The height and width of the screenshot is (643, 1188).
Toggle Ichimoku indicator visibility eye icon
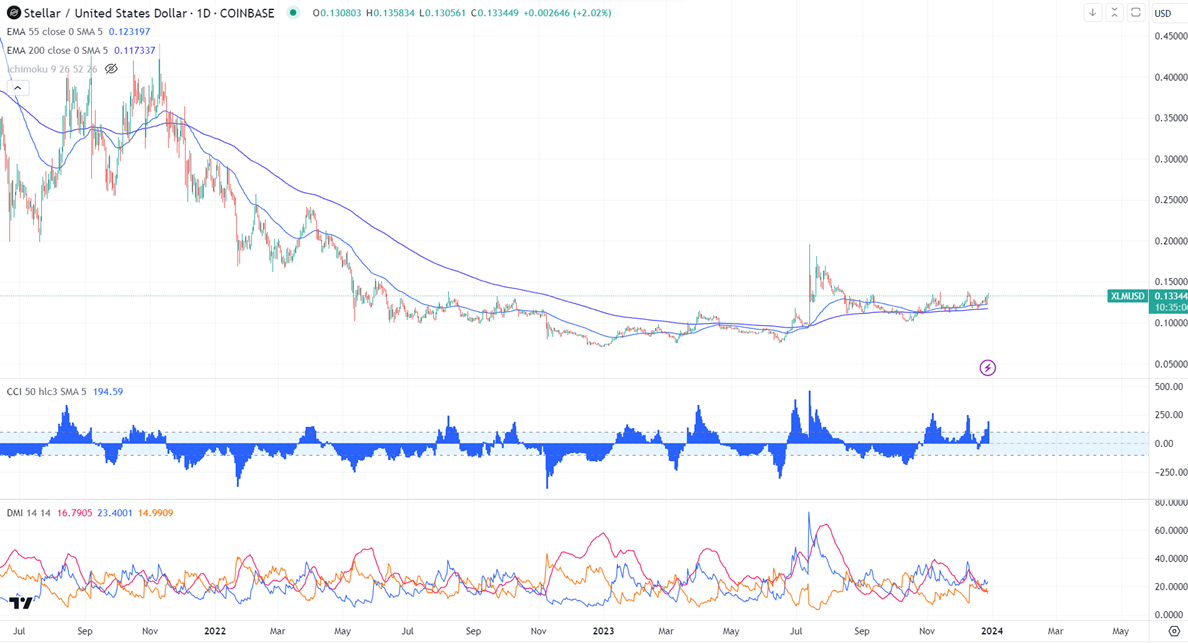click(111, 69)
